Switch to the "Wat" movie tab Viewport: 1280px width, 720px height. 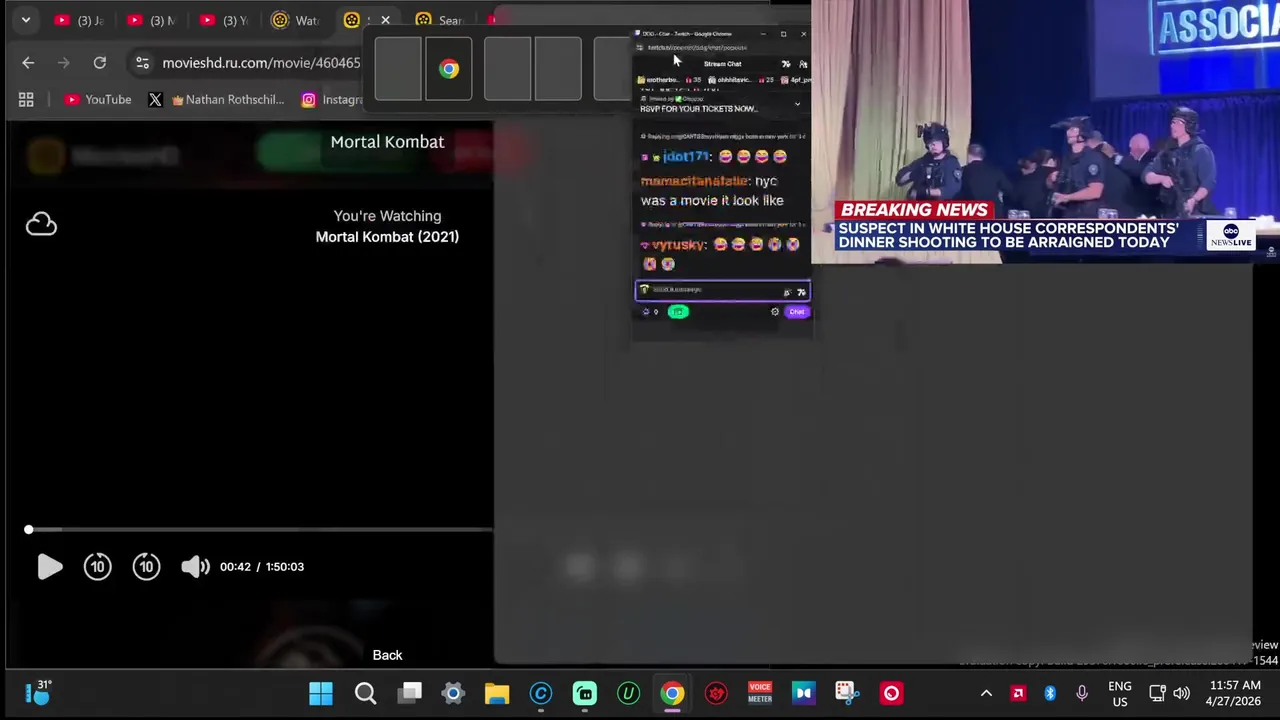[x=296, y=20]
